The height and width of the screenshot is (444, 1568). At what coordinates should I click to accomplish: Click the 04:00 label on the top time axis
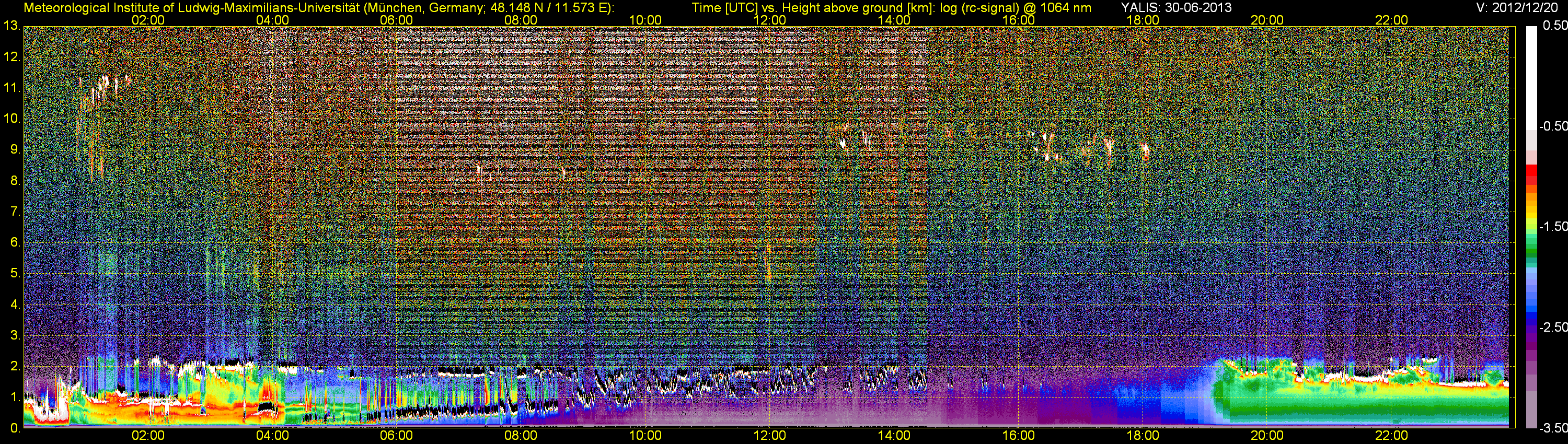(272, 20)
